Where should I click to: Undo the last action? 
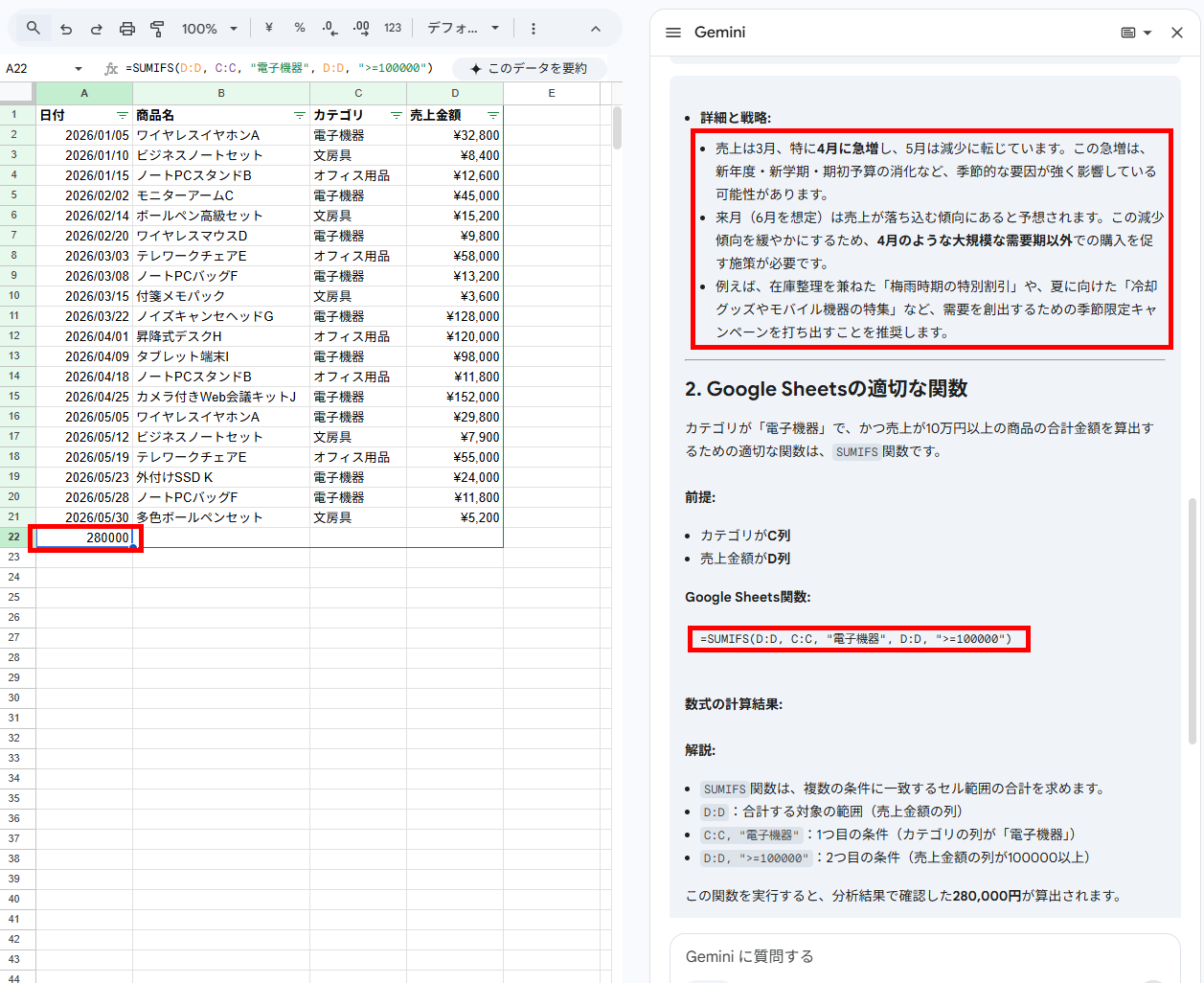tap(66, 29)
